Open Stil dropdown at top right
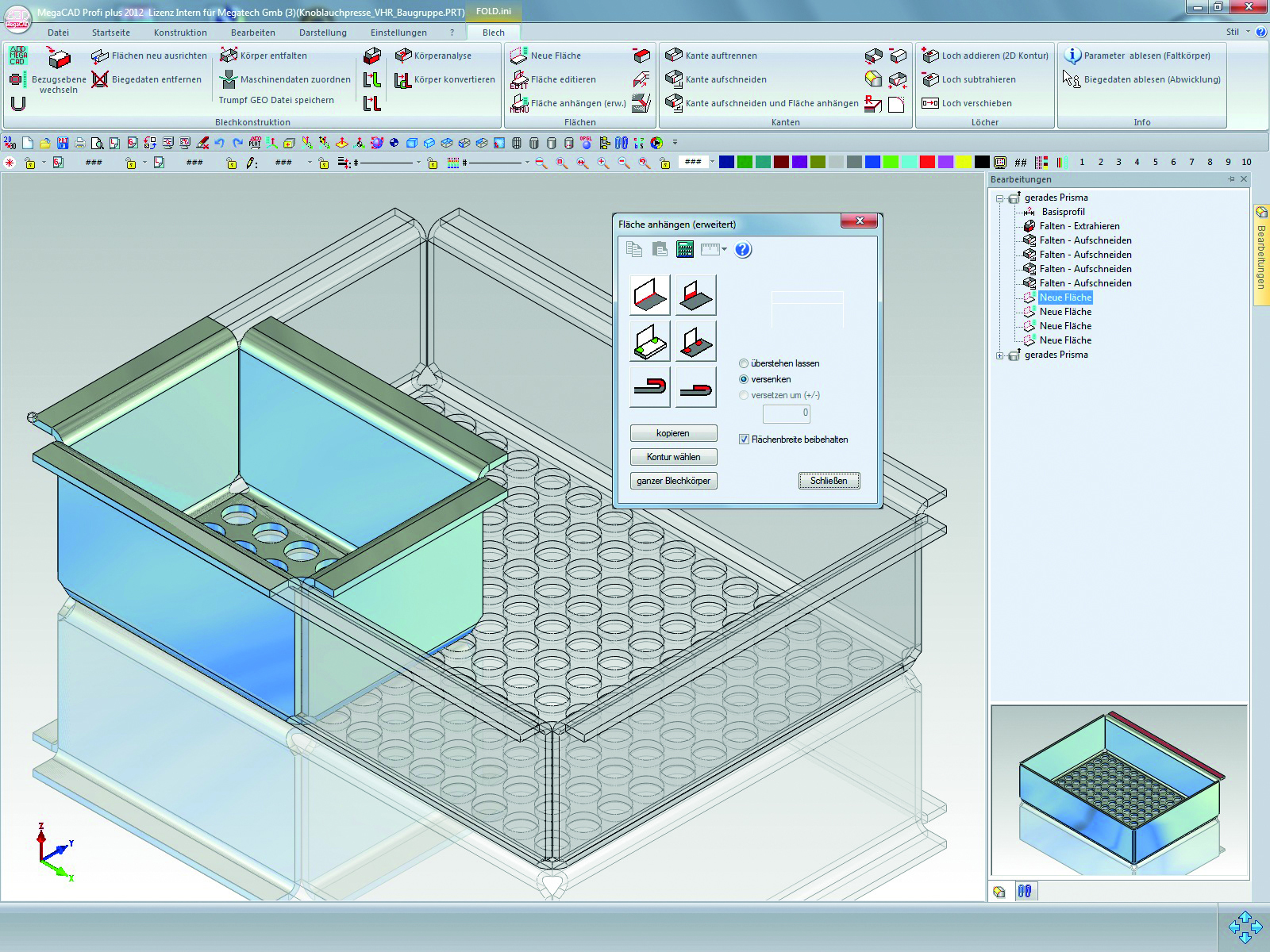 click(1248, 32)
